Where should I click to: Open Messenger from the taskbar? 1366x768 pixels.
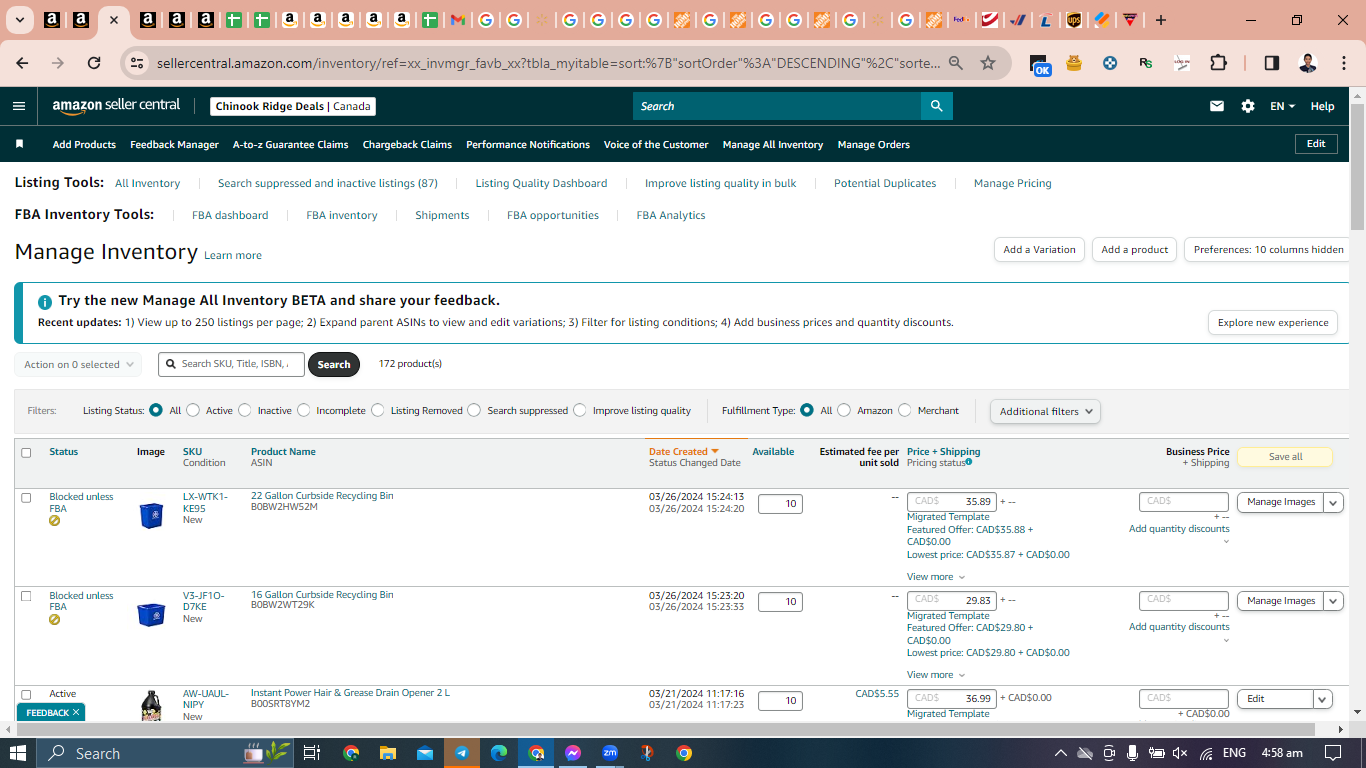pyautogui.click(x=573, y=753)
